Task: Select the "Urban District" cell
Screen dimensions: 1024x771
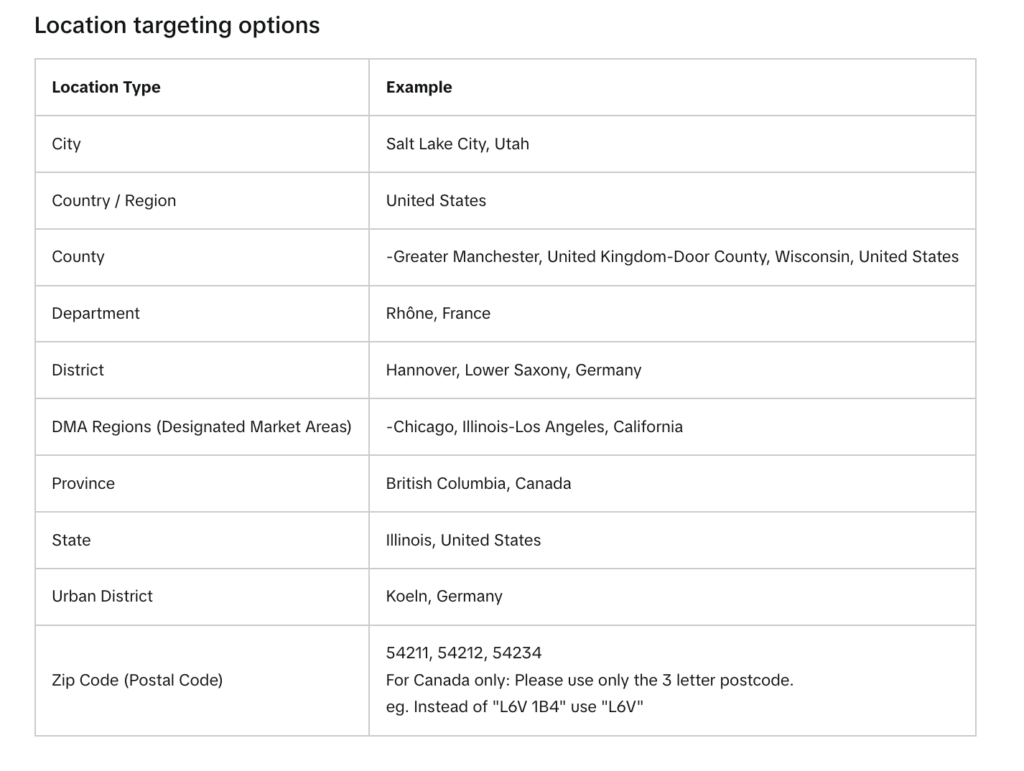Action: pos(102,596)
